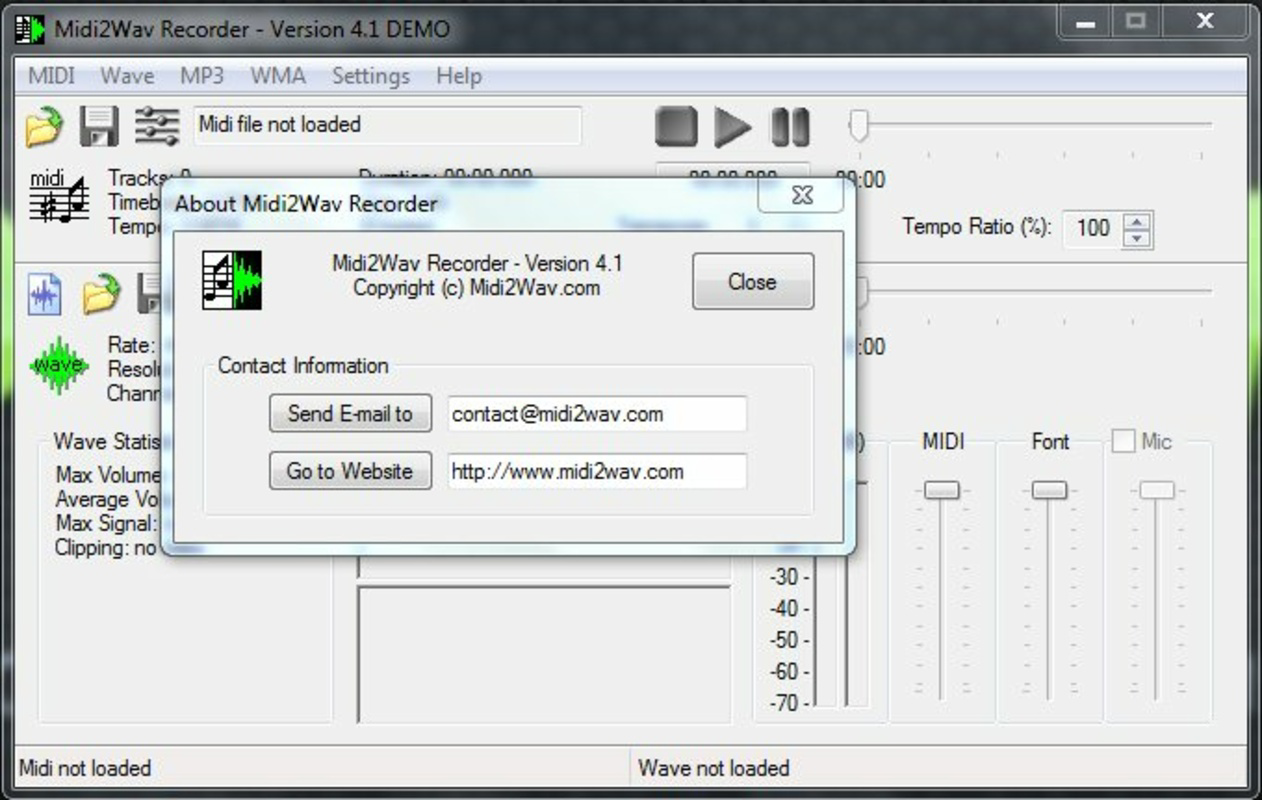Click the Go to Website button
Screen dimensions: 1262x800
[x=350, y=471]
